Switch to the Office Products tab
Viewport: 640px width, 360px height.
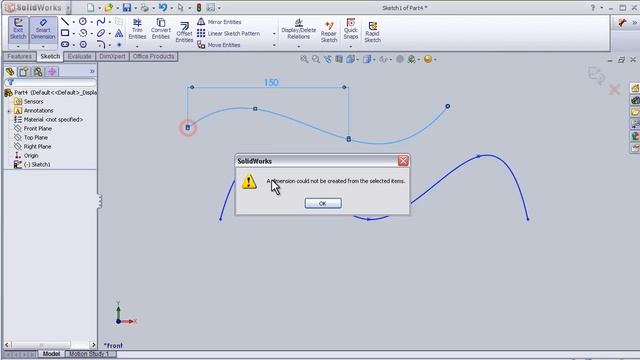(x=153, y=56)
